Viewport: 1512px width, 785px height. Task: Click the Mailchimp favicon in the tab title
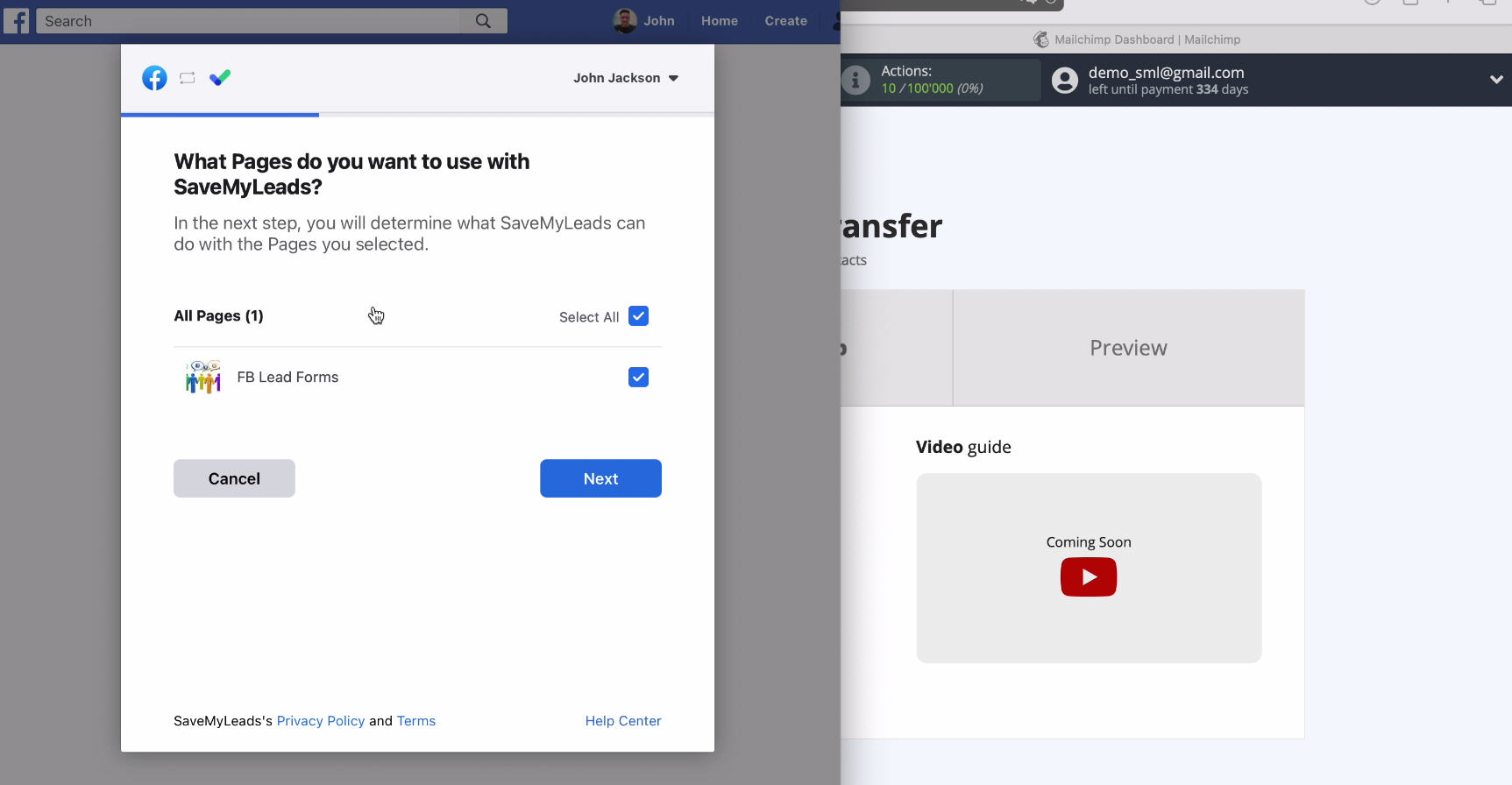pyautogui.click(x=1041, y=39)
